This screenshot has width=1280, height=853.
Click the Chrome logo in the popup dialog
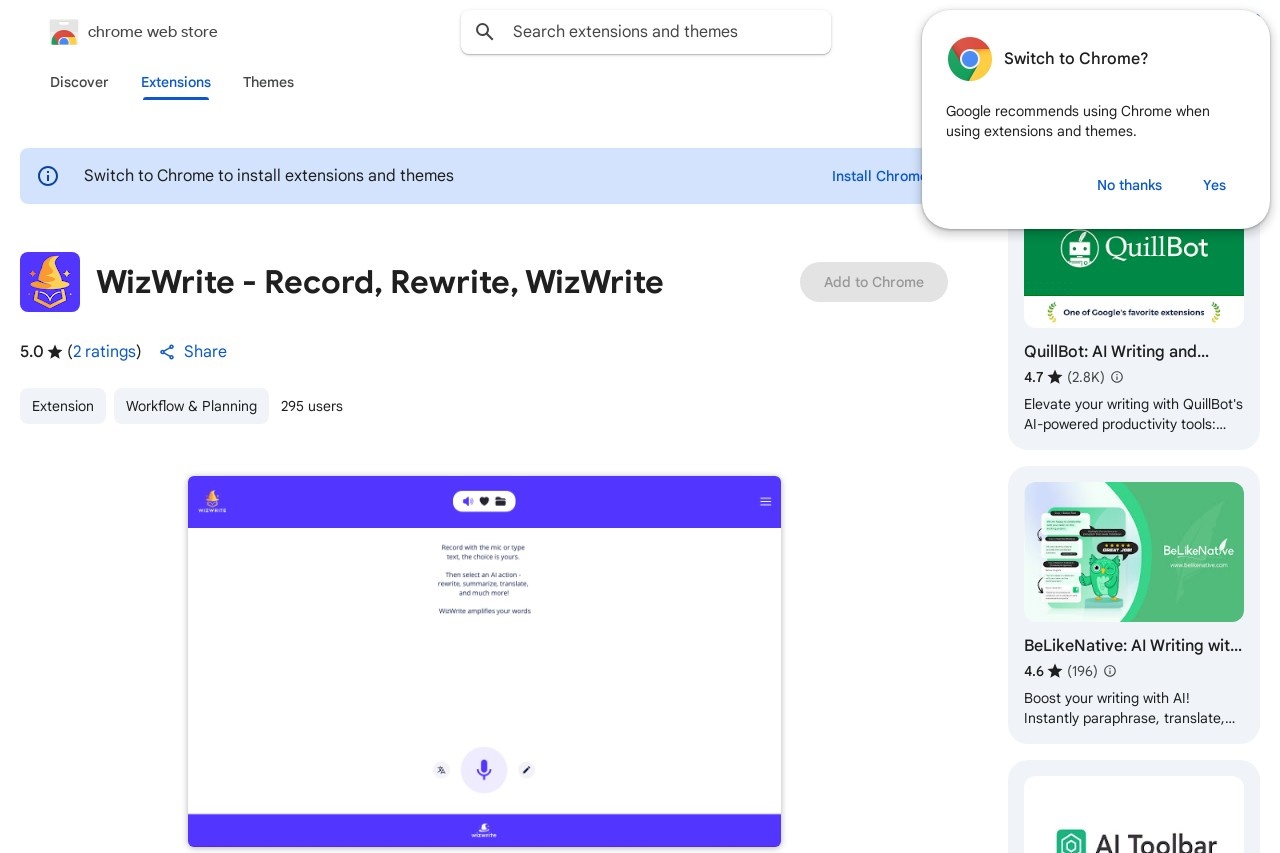pos(970,59)
